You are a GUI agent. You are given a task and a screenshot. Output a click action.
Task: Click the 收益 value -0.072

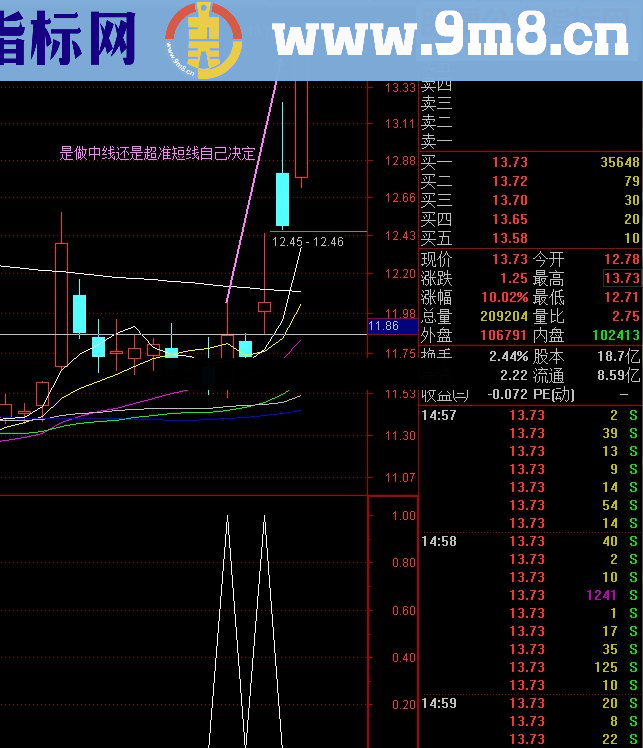507,395
